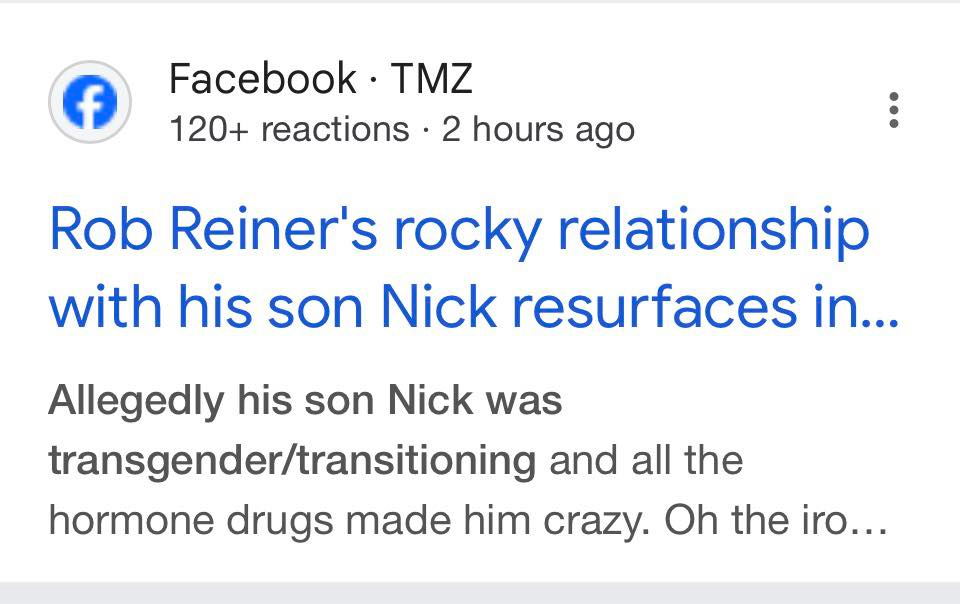Image resolution: width=960 pixels, height=604 pixels.
Task: Click the '2 hours ago' timestamp
Action: click(538, 129)
